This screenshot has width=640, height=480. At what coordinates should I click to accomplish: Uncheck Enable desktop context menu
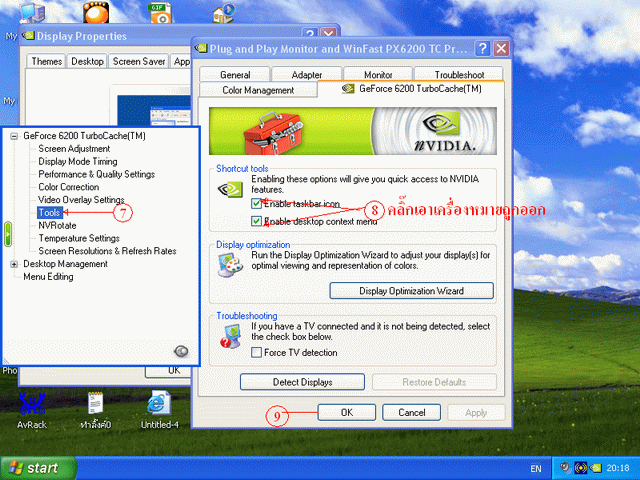256,221
